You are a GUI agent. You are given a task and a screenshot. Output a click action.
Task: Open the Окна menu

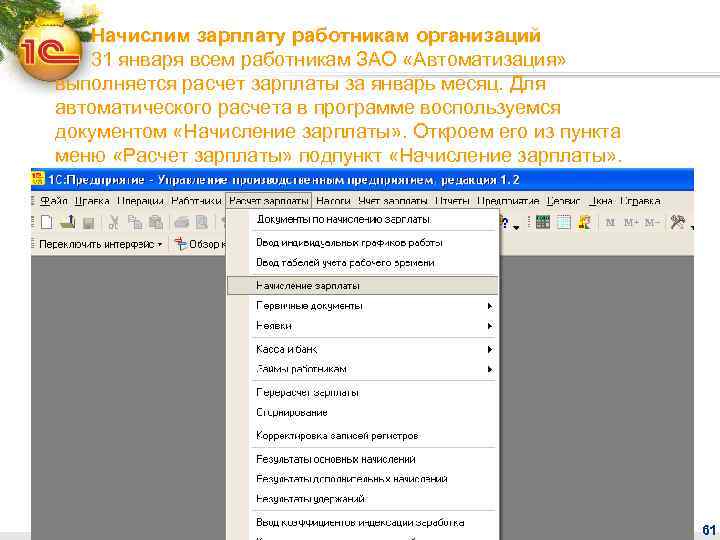(601, 201)
